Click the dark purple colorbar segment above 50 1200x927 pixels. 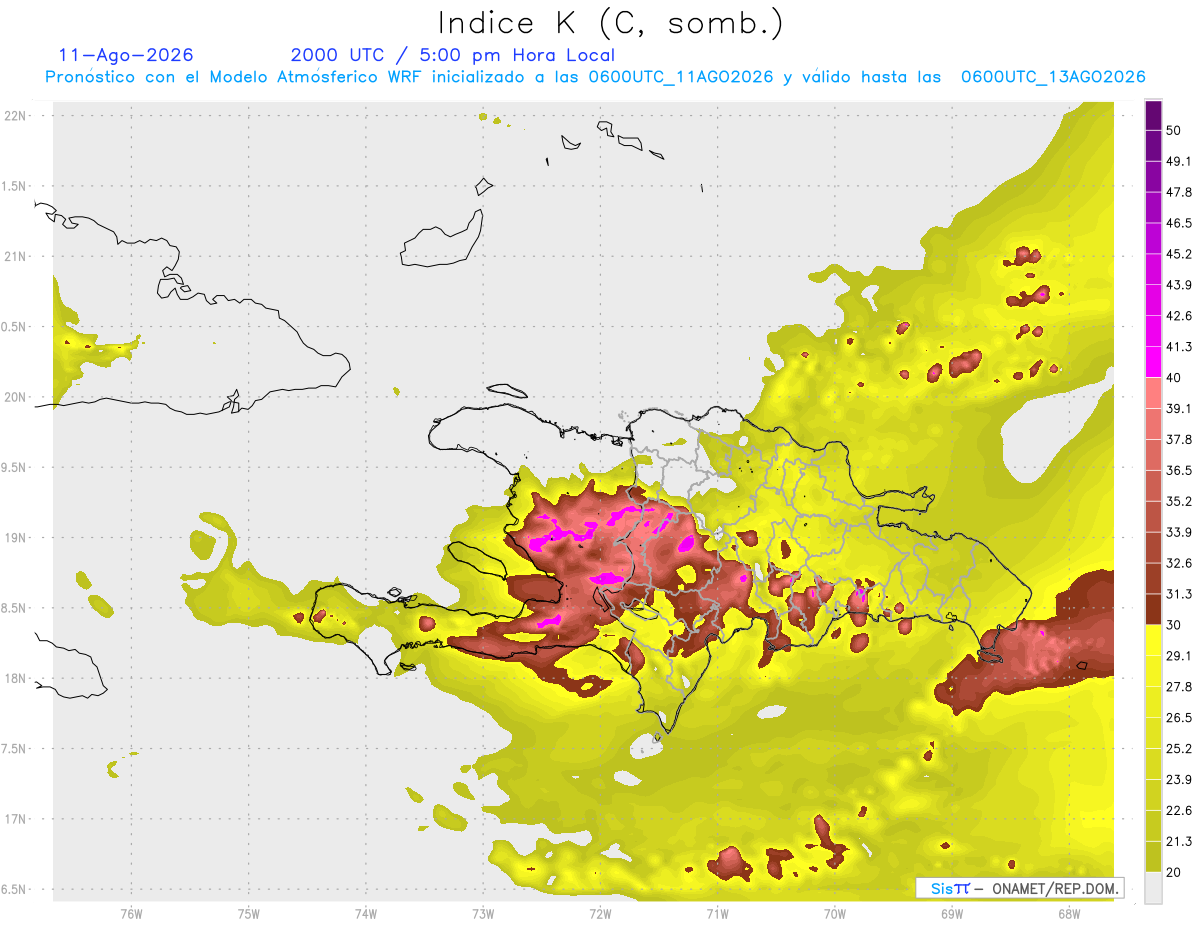(1153, 115)
